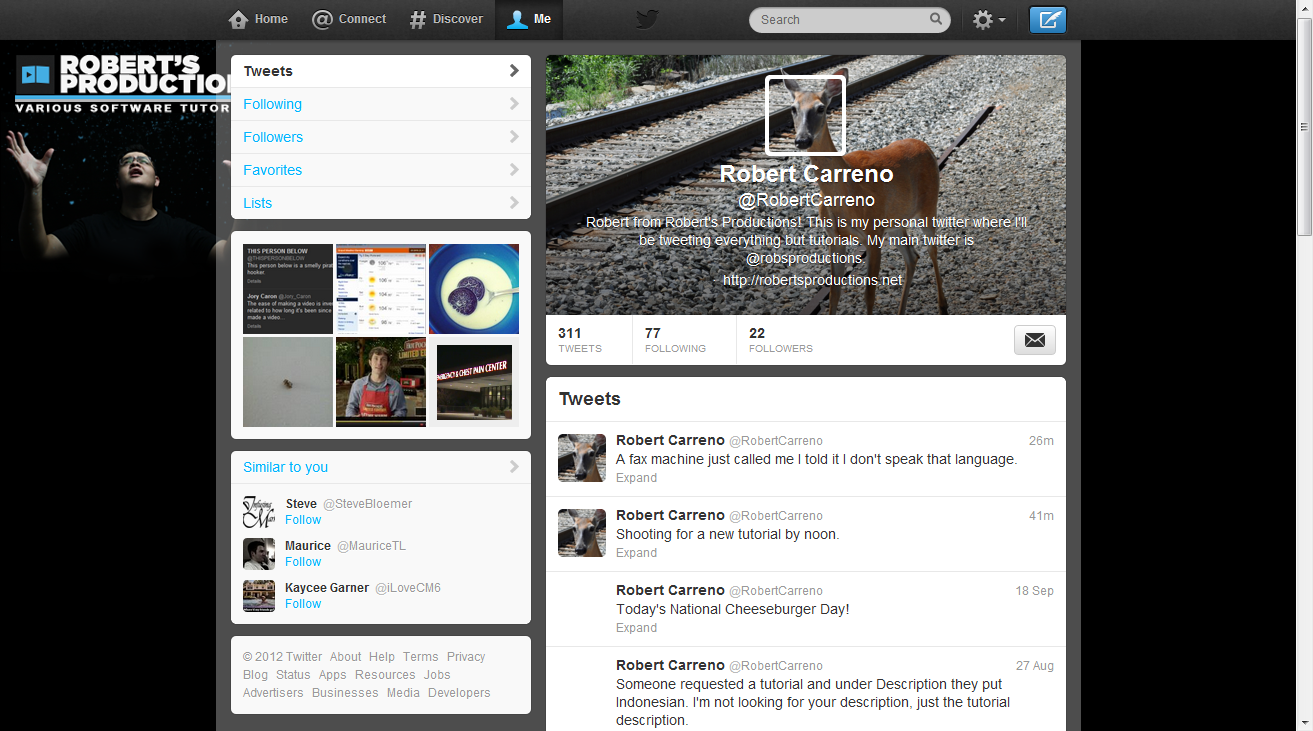Open the 41m tweet timestamp
The image size is (1313, 731).
pos(1041,516)
